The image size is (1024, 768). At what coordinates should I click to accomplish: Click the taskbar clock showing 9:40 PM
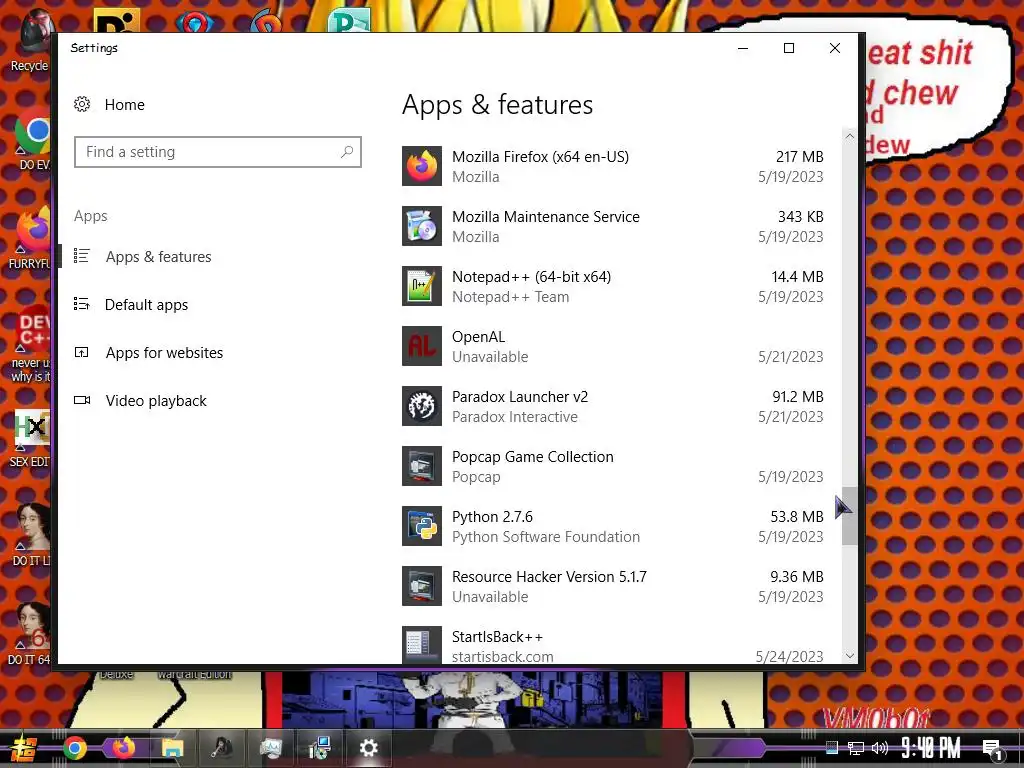pos(931,748)
